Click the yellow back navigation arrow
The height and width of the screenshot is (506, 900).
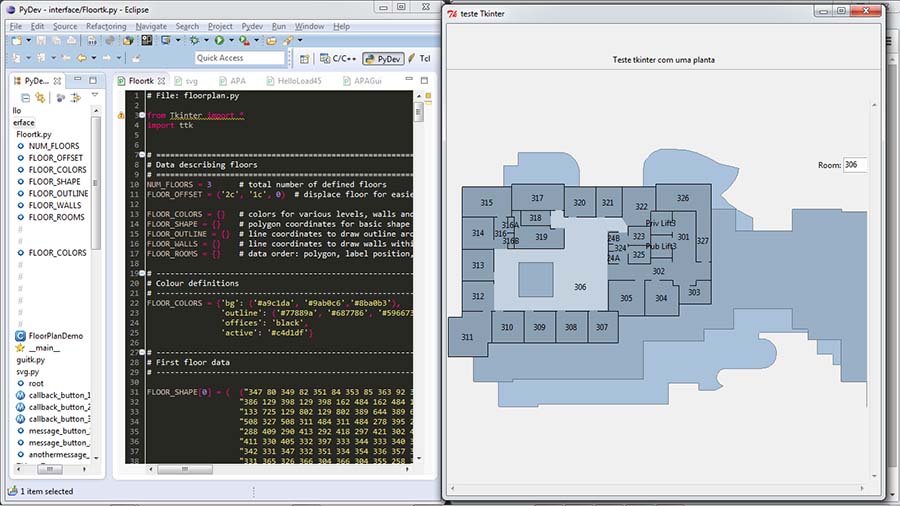(x=82, y=58)
